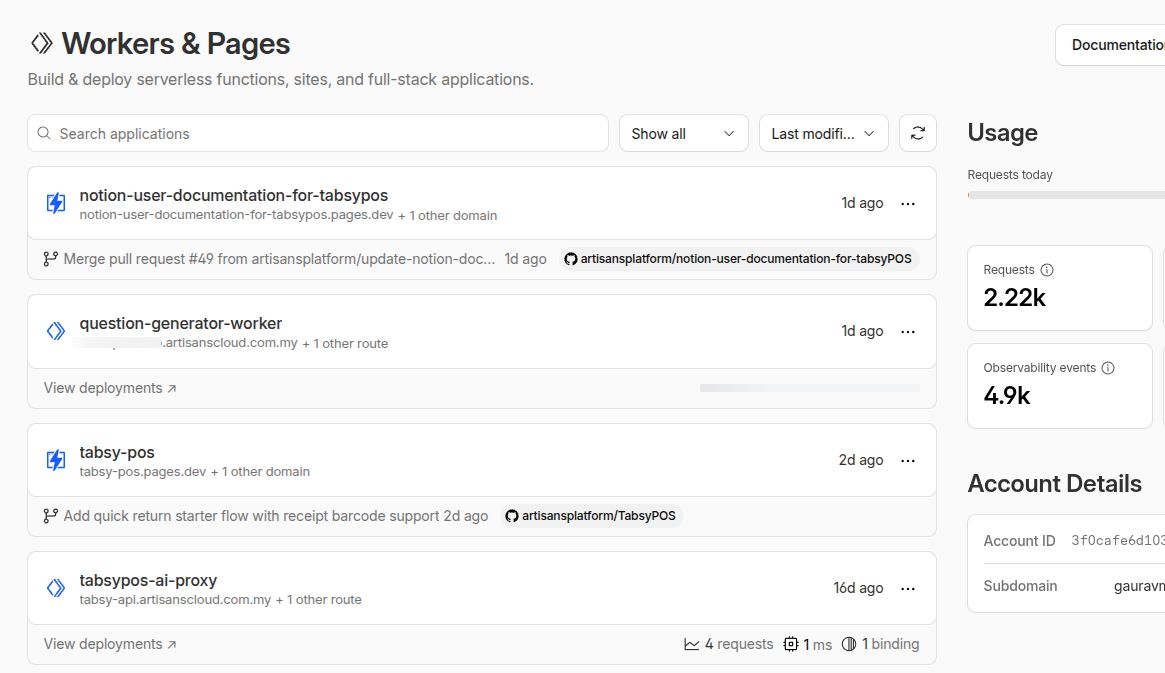Open the Show all filter dropdown

click(x=684, y=133)
